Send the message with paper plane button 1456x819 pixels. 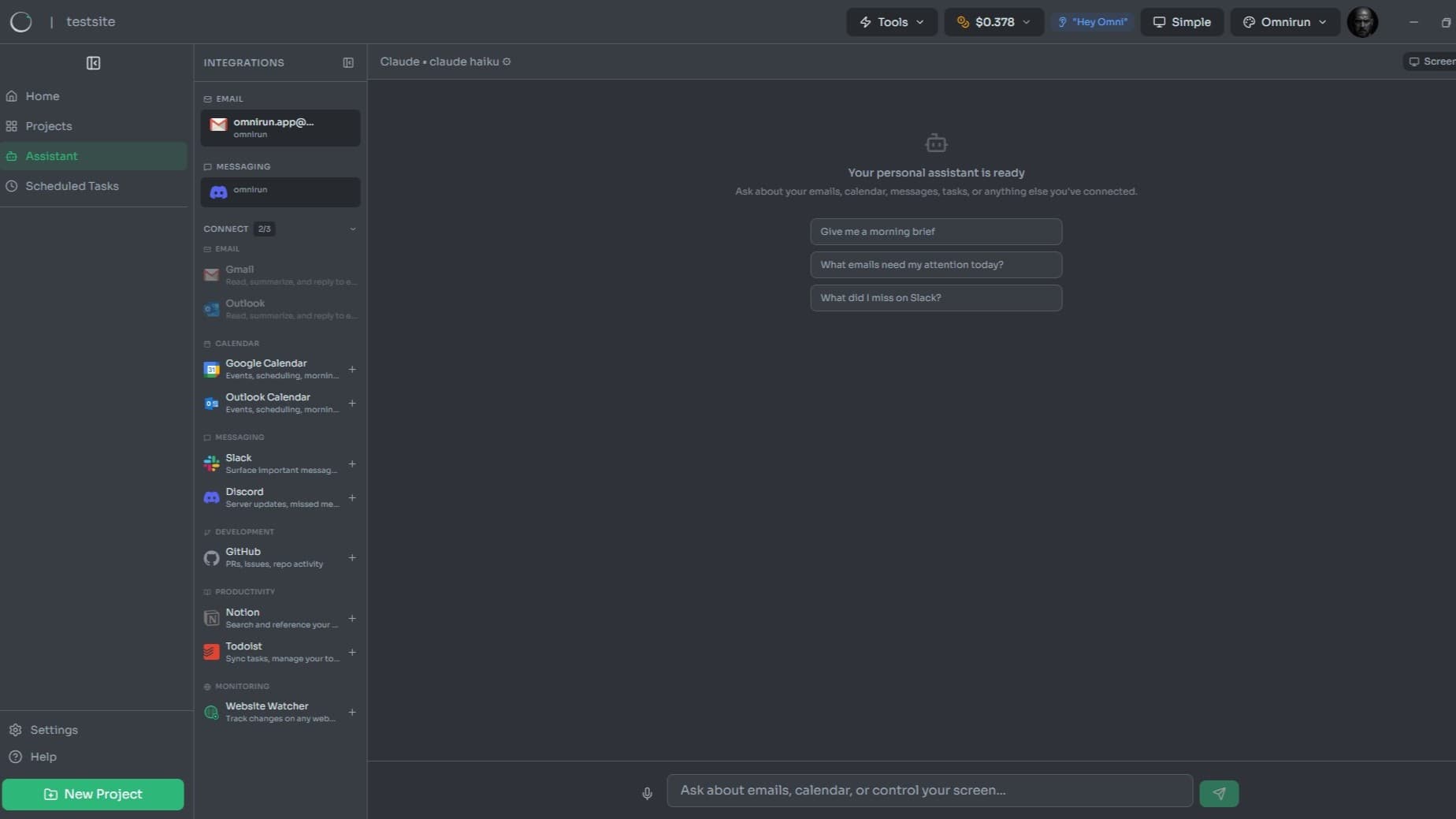1219,793
